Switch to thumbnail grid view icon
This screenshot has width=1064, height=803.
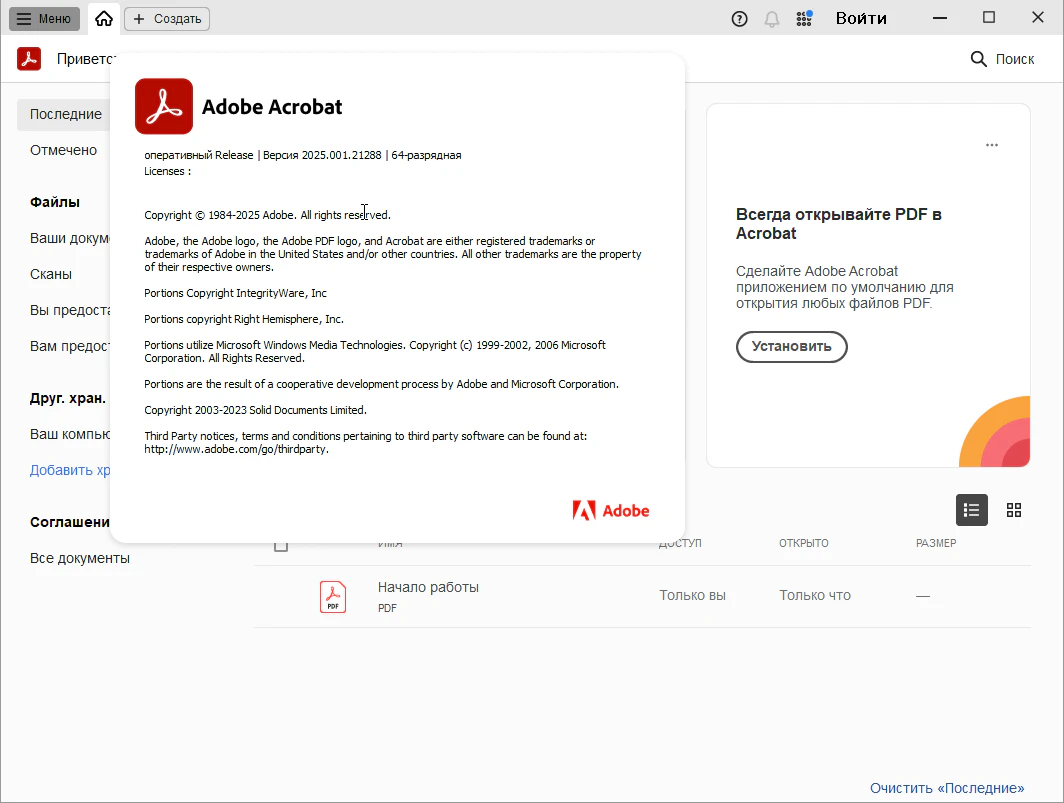tap(1014, 510)
